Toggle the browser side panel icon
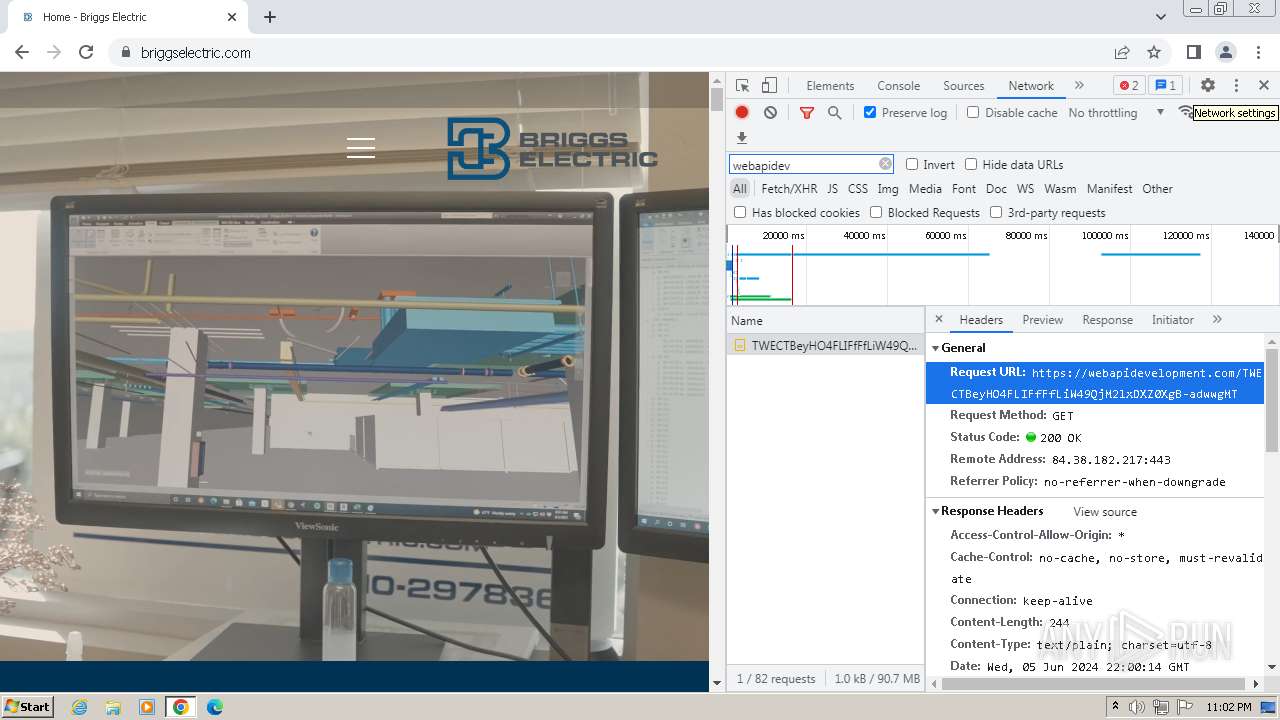Viewport: 1280px width, 720px height. (1194, 52)
